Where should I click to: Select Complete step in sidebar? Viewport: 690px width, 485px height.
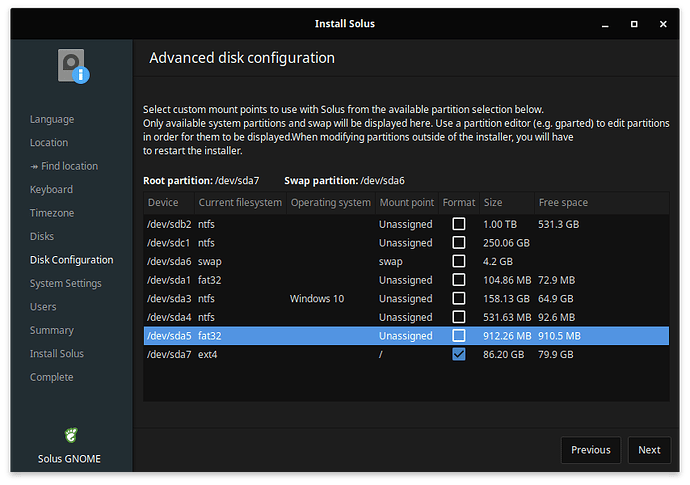(51, 377)
